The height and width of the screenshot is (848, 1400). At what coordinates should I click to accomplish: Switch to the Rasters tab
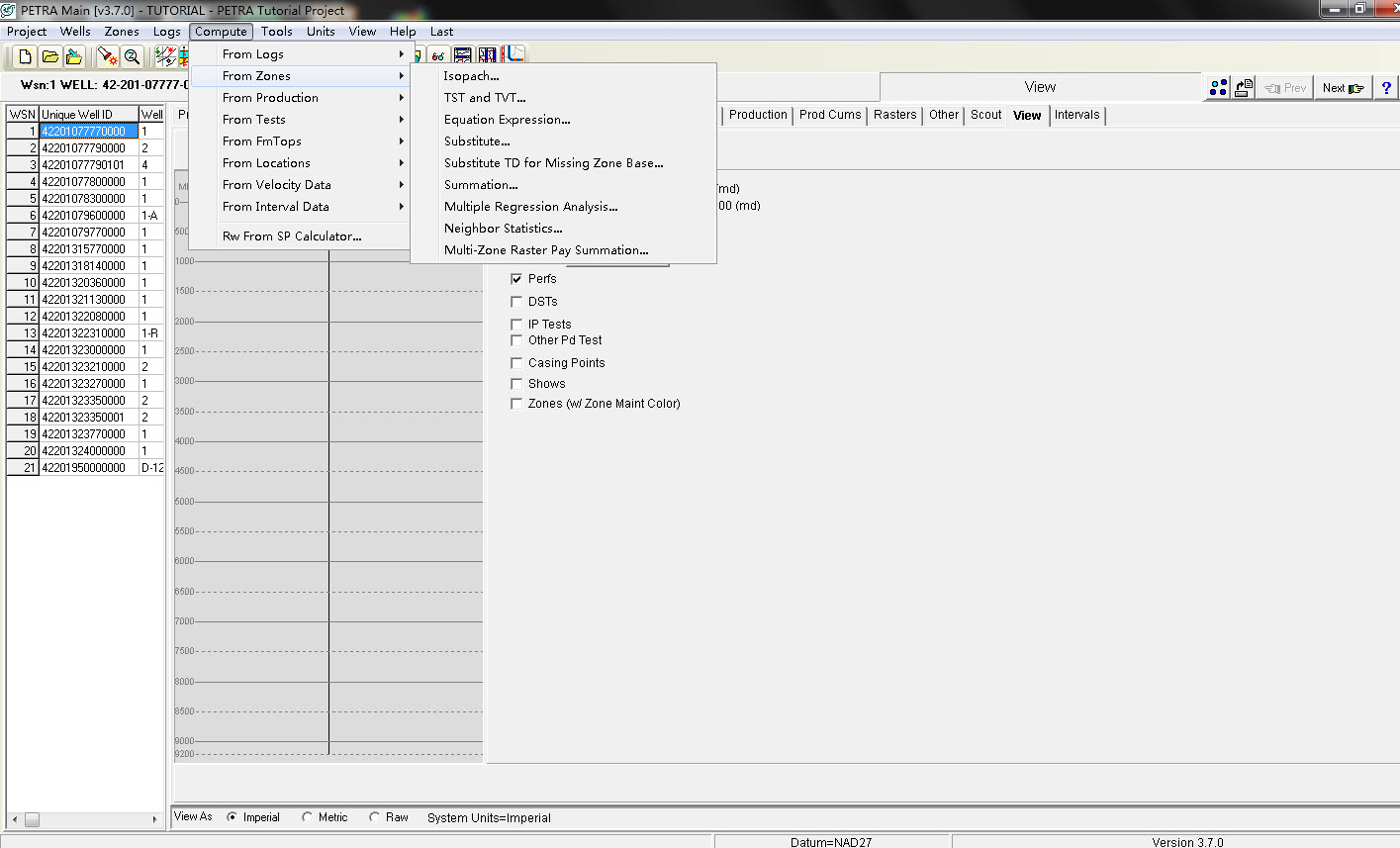895,115
